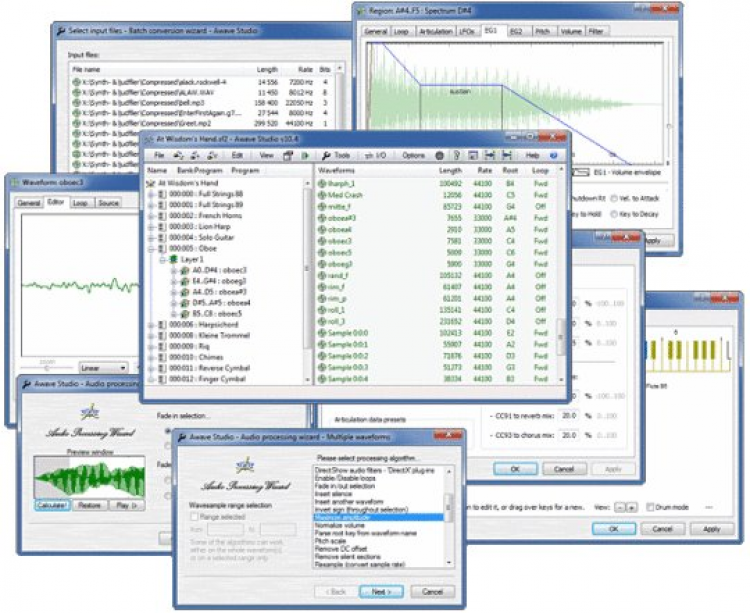Viewport: 750px width, 613px height.
Task: Select the Med Crash waveform icon
Action: point(321,195)
